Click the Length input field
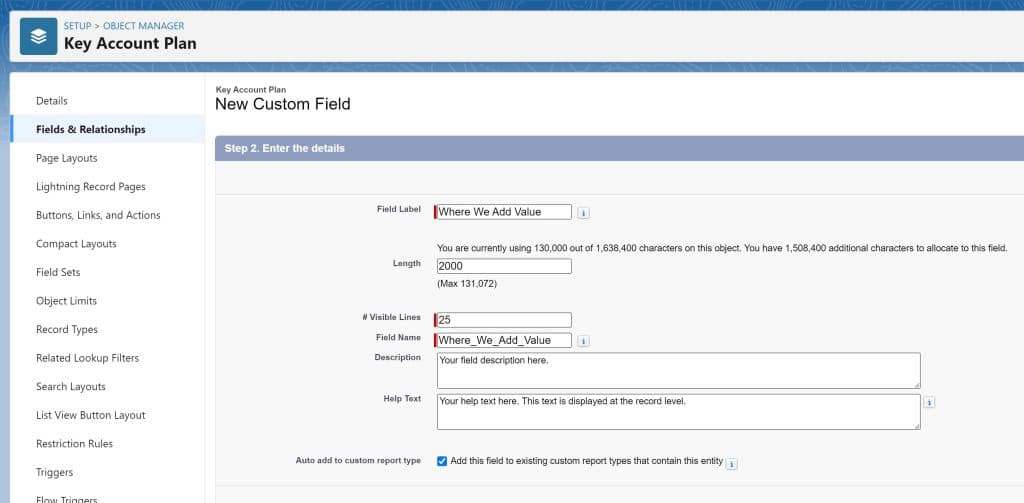Viewport: 1024px width, 503px height. click(x=504, y=266)
